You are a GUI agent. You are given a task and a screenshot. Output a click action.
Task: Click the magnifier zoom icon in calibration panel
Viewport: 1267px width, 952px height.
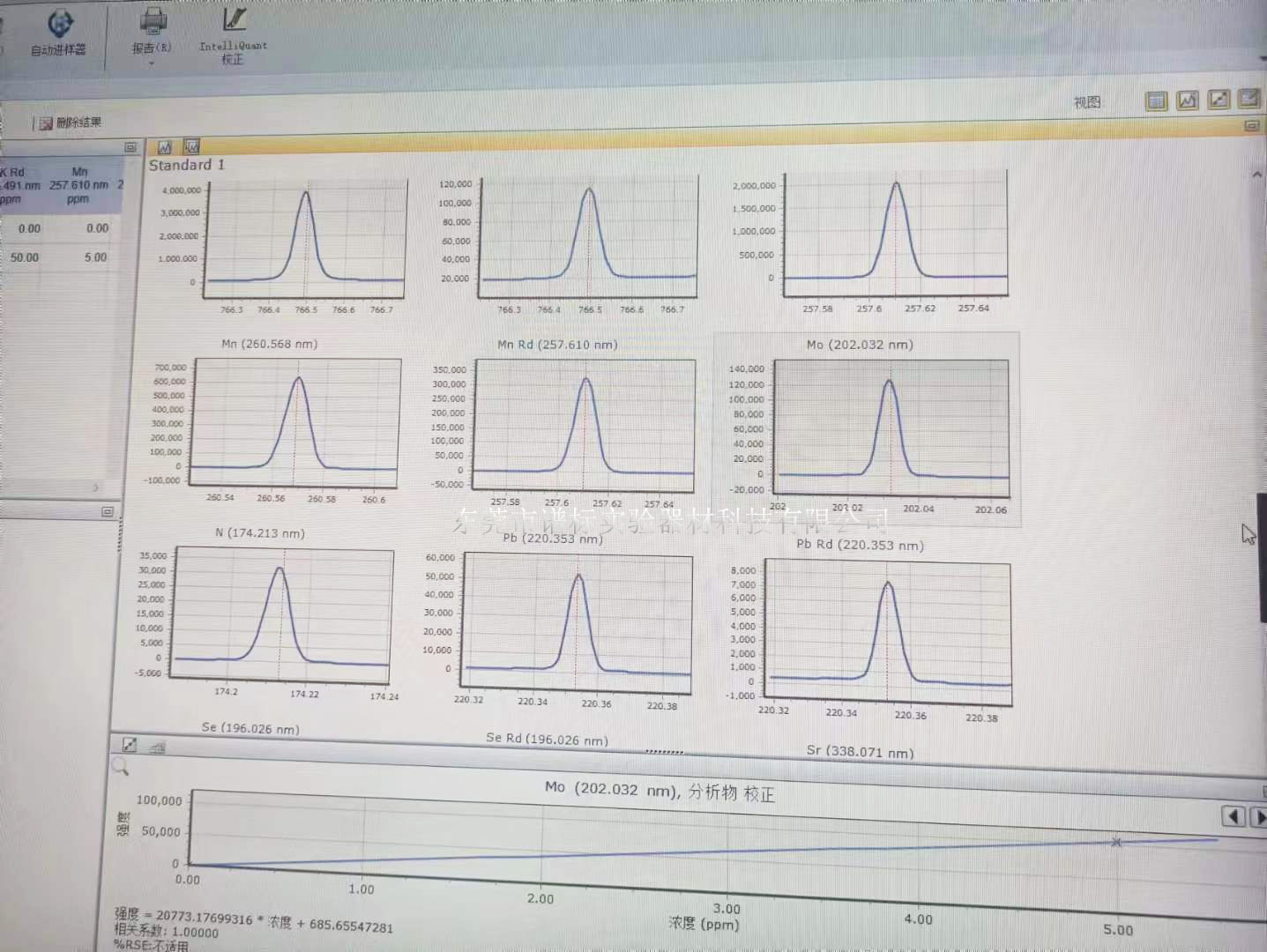pos(121,768)
